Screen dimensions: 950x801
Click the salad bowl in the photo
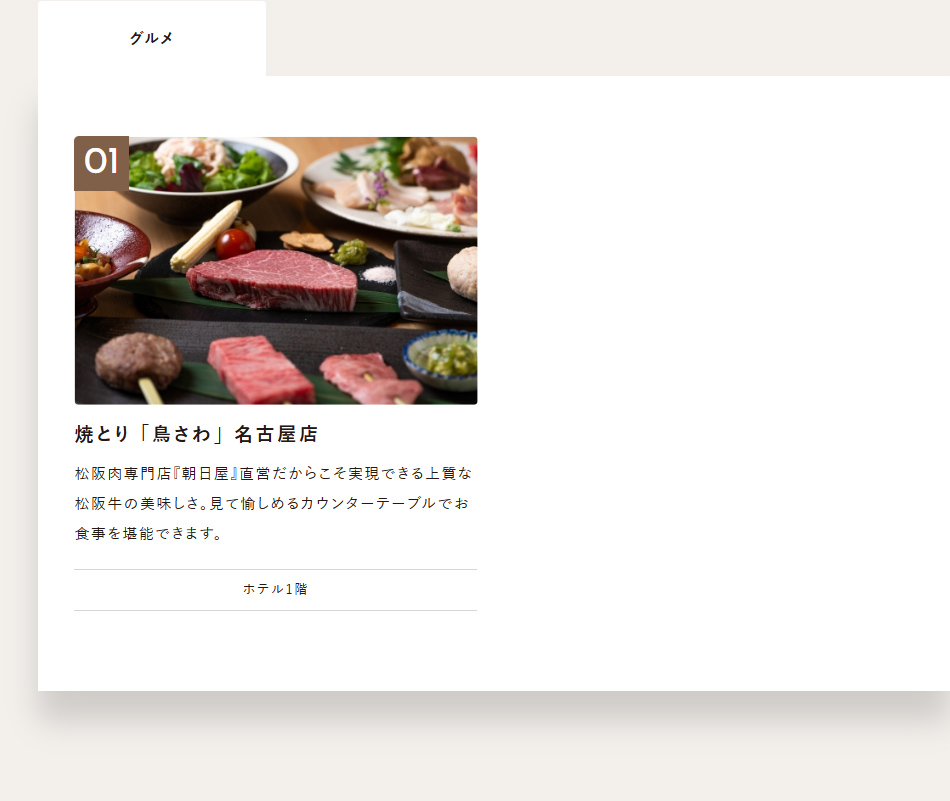click(x=206, y=173)
